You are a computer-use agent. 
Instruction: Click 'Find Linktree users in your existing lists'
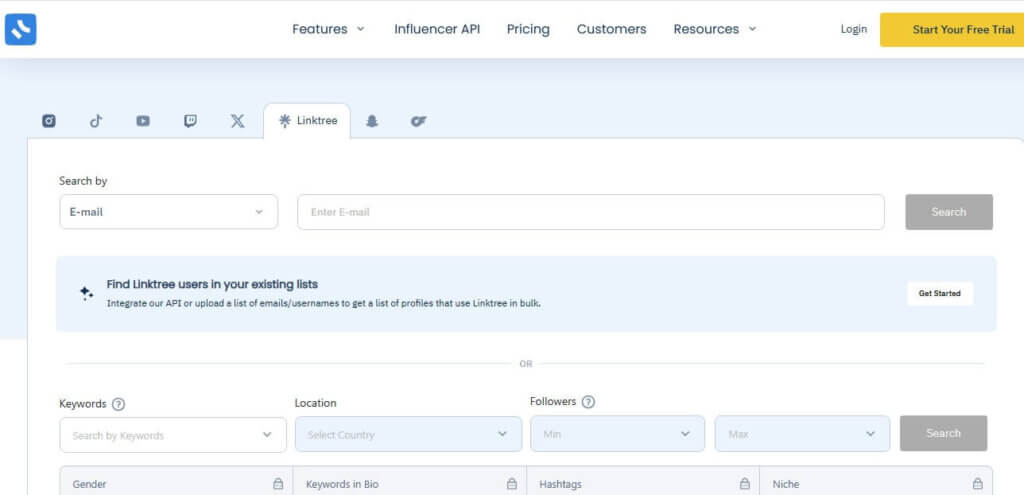point(212,285)
